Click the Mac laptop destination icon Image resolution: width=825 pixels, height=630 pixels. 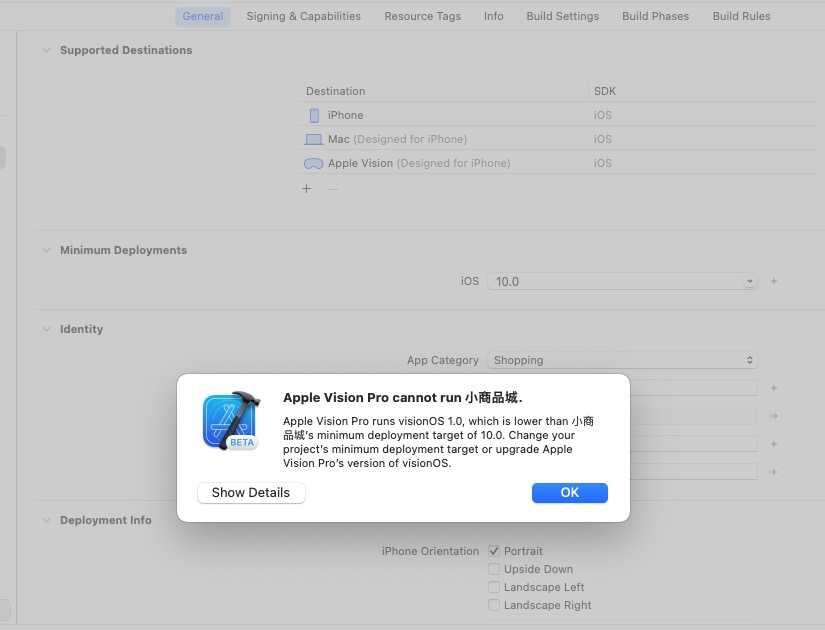click(314, 139)
